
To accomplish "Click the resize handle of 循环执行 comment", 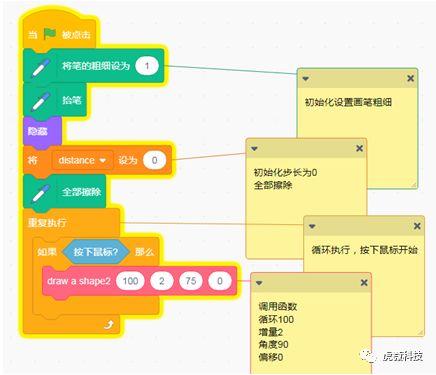I will coord(420,332).
